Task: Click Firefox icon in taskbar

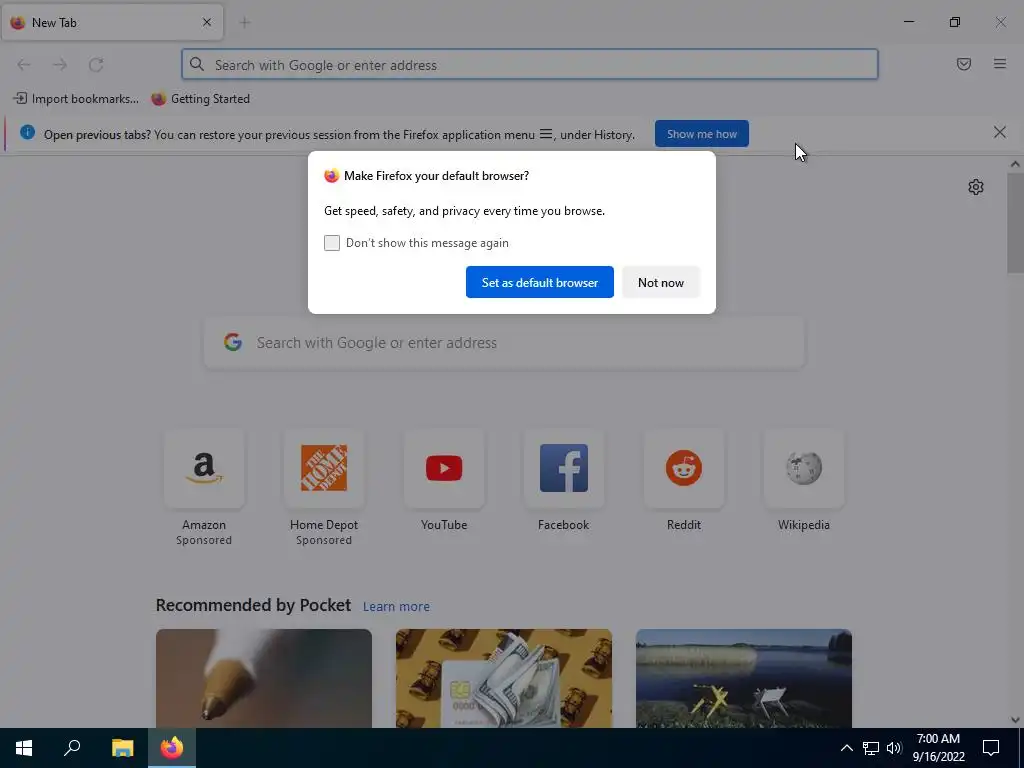Action: [x=172, y=748]
